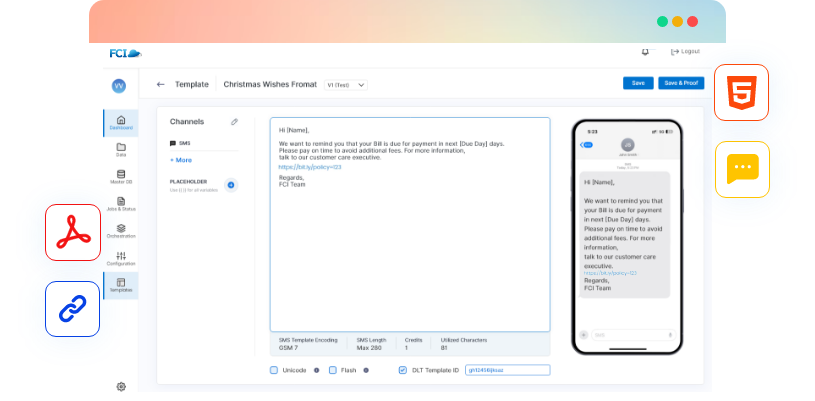This screenshot has height=401, width=815.
Task: Click the Save & Proof button
Action: 681,83
